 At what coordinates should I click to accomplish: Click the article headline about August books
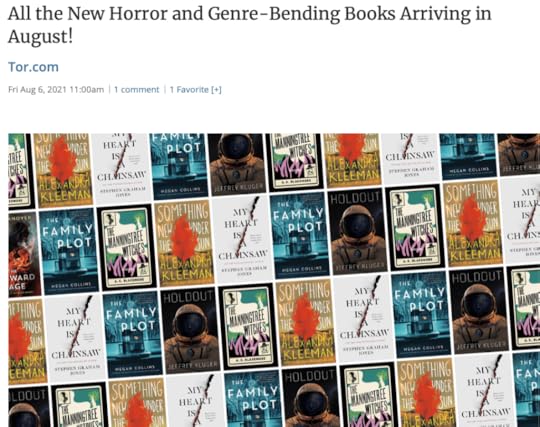click(x=249, y=25)
